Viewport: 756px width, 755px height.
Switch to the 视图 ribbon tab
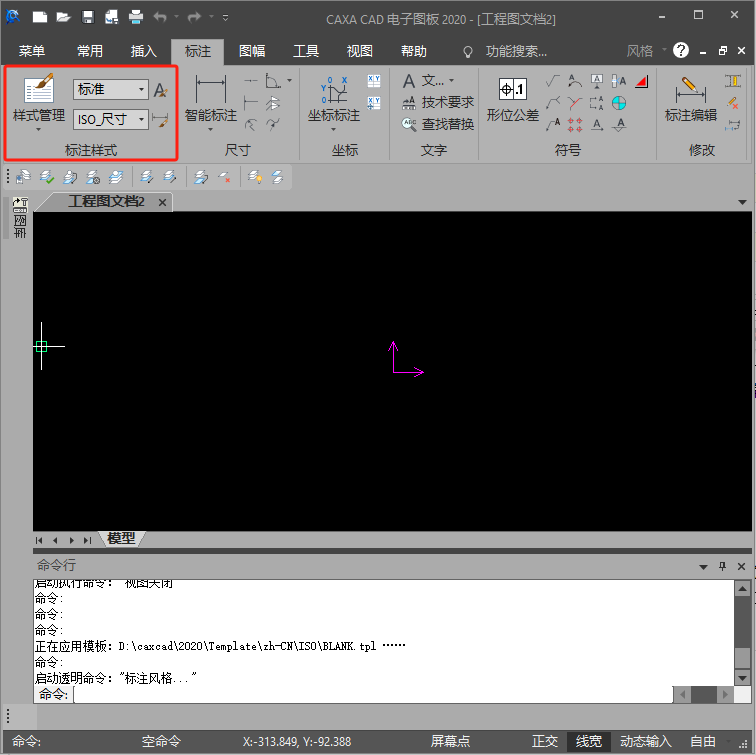[360, 51]
